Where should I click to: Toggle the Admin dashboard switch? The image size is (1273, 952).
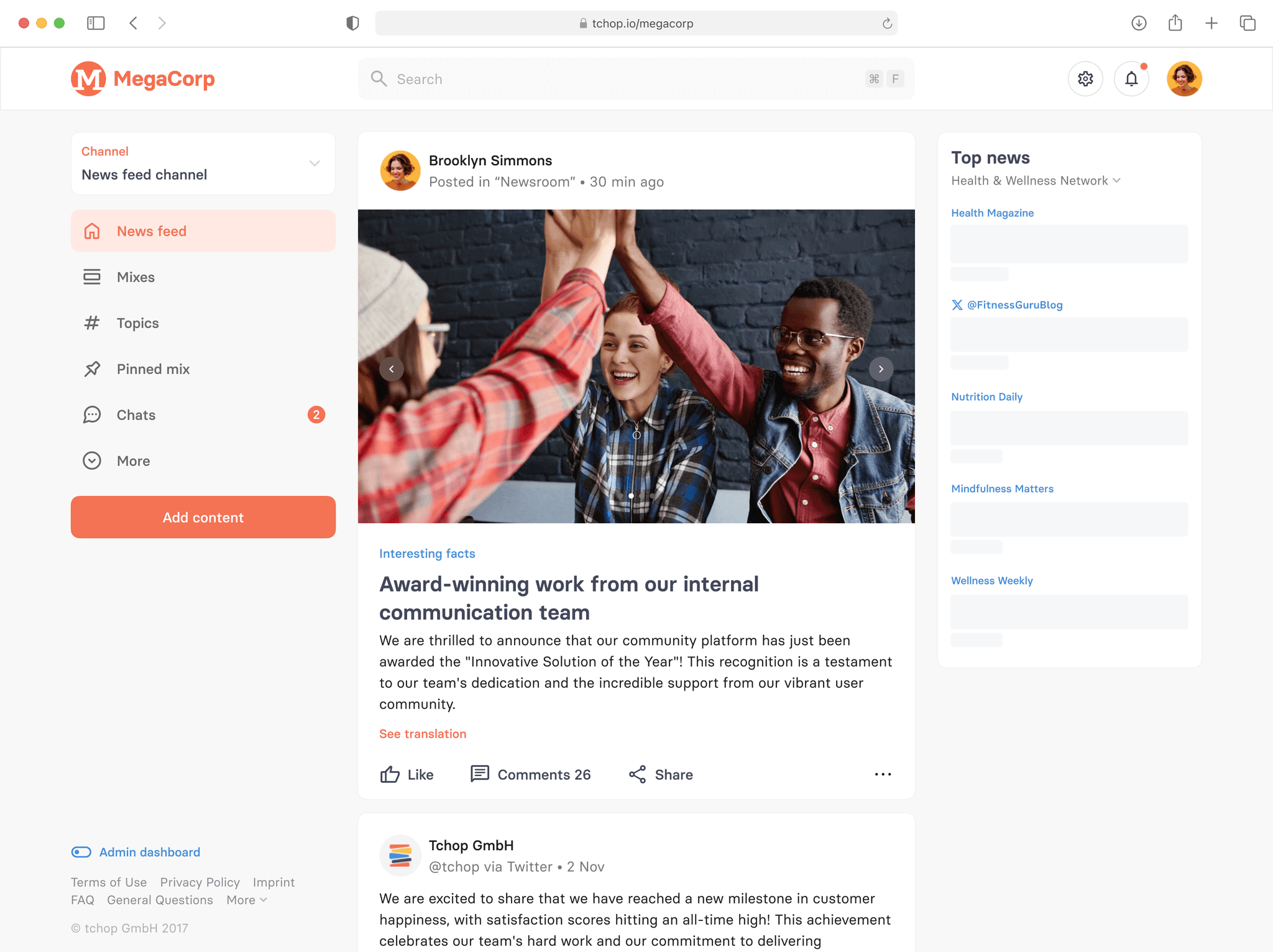click(80, 852)
